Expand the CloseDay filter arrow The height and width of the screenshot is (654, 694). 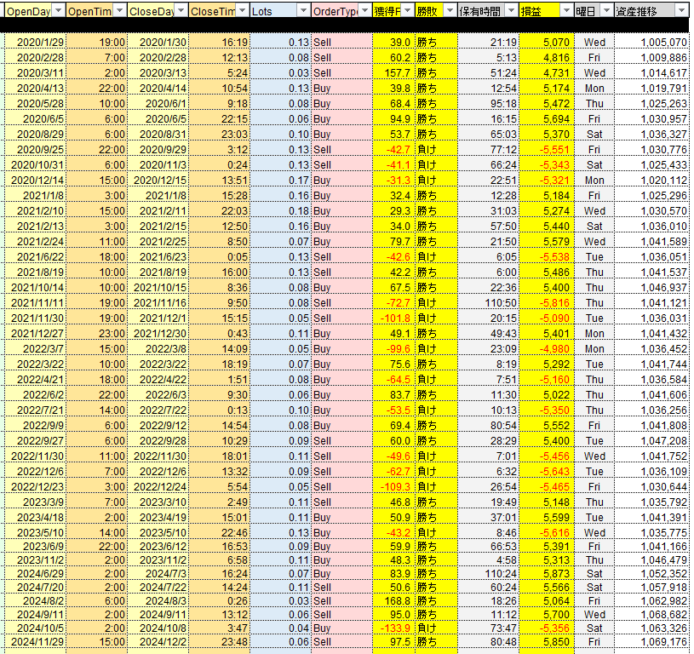coord(181,9)
